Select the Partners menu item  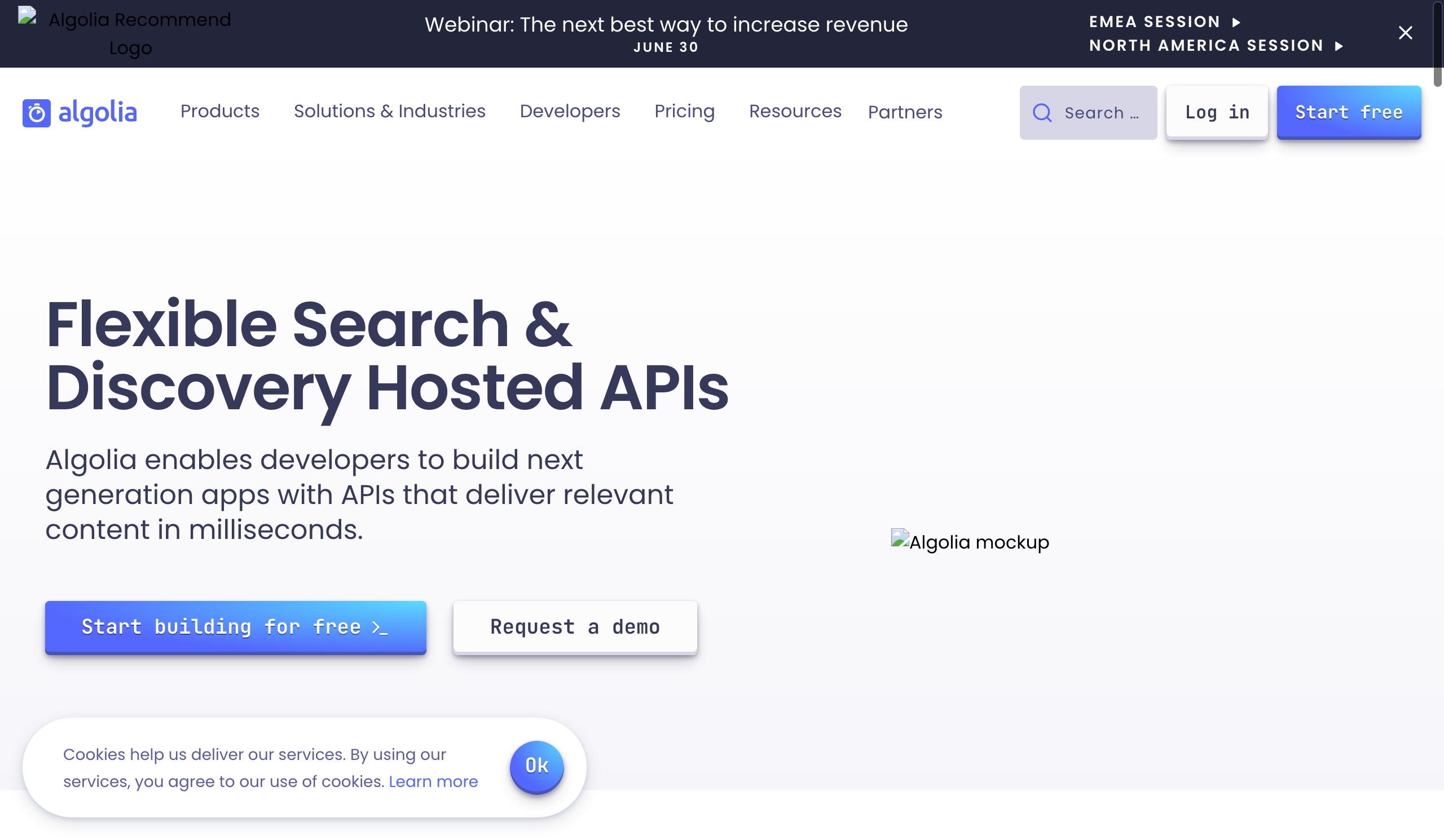905,111
